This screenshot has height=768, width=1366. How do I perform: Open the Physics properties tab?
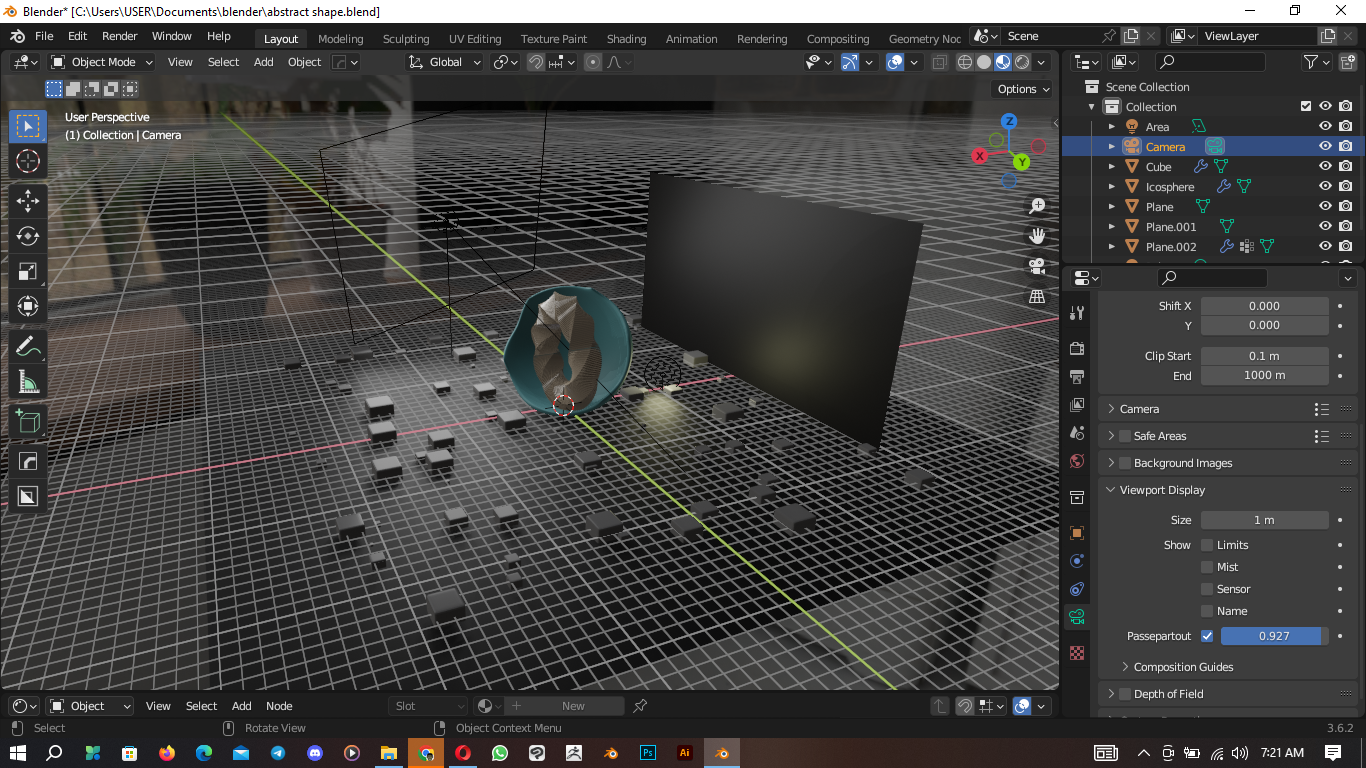pos(1077,561)
